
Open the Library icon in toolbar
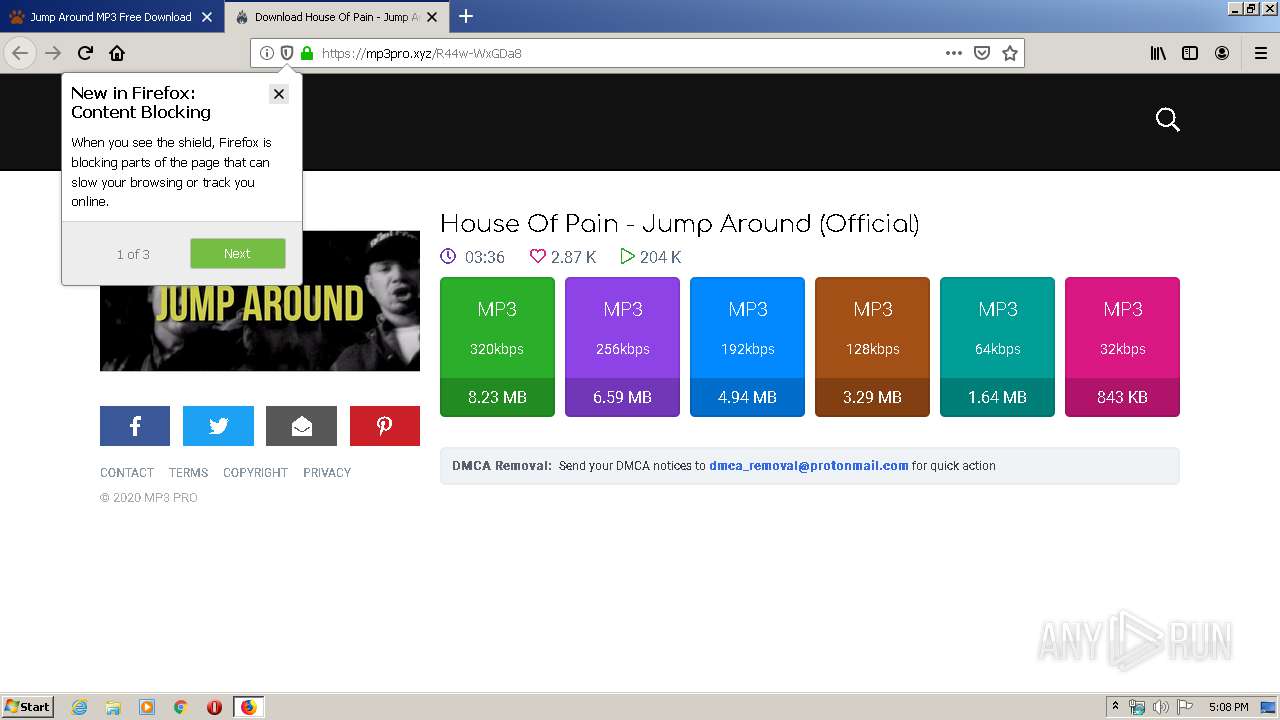coord(1158,53)
